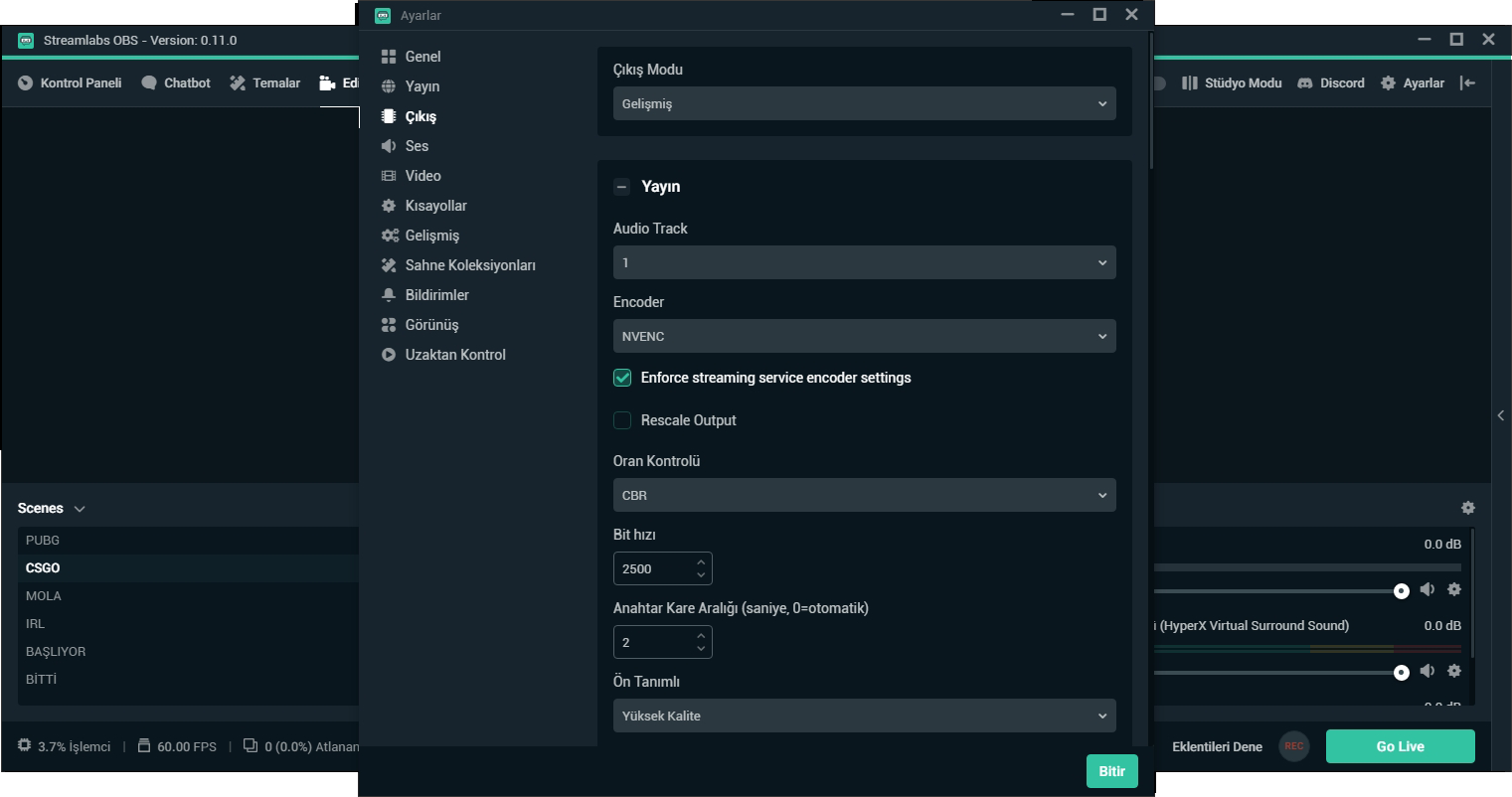Open the Çıkış Modu dropdown
Viewport: 1512px width, 797px height.
click(865, 103)
